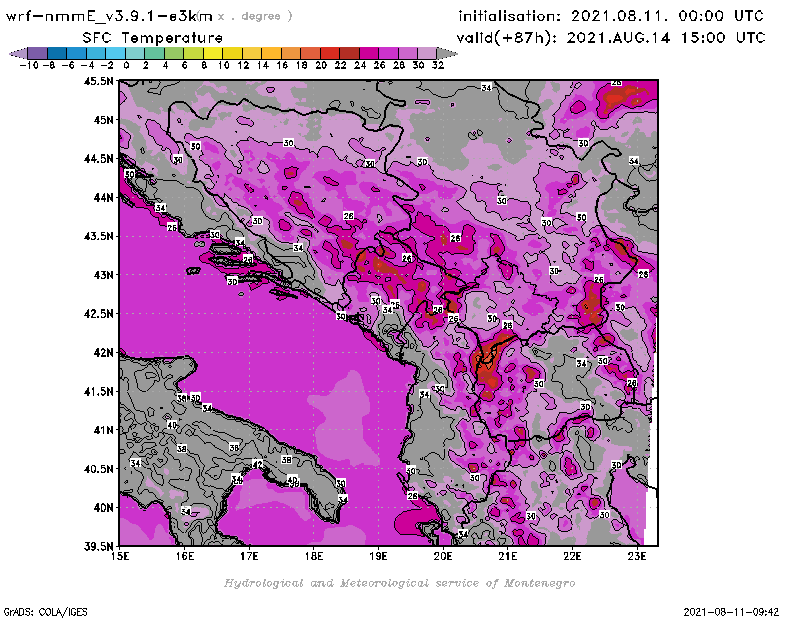Click the 45N latitude label
The width and height of the screenshot is (800, 618).
click(x=103, y=119)
